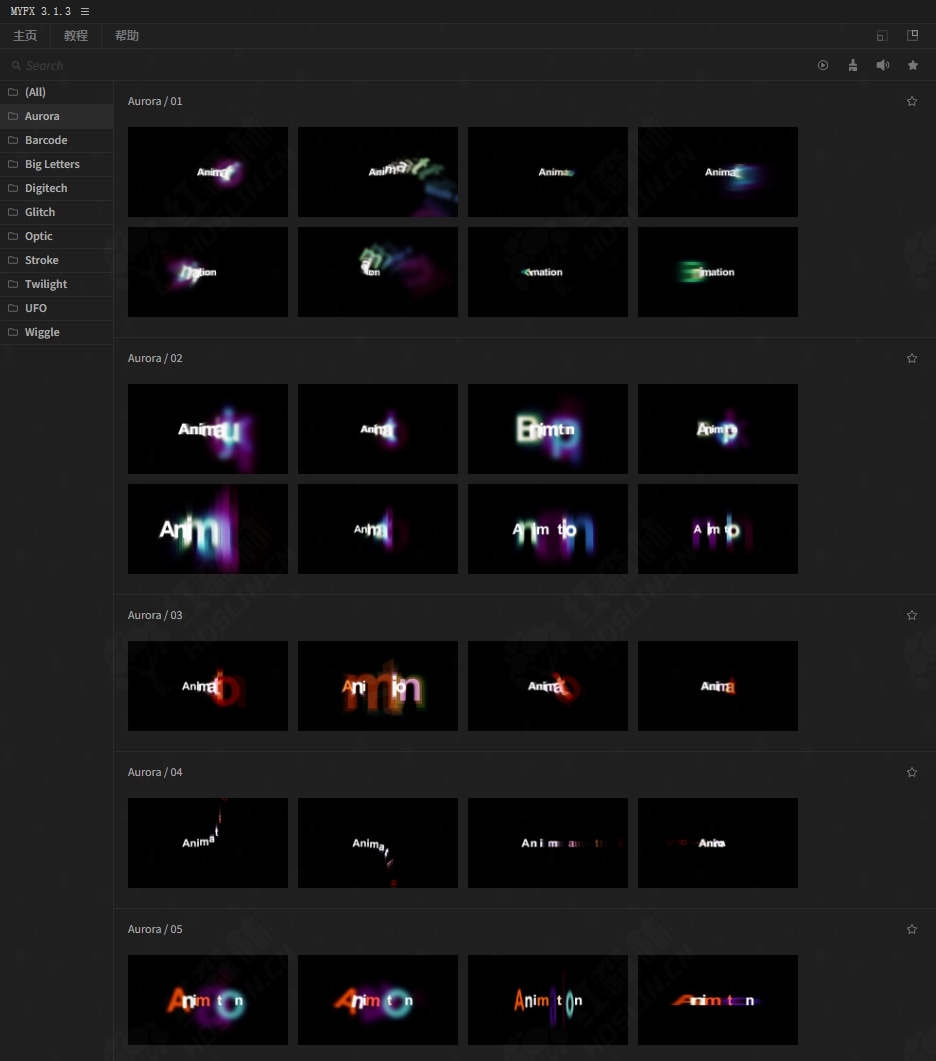Favorite the Aurora / 02 group star
Screen dimensions: 936x1061
click(x=912, y=359)
